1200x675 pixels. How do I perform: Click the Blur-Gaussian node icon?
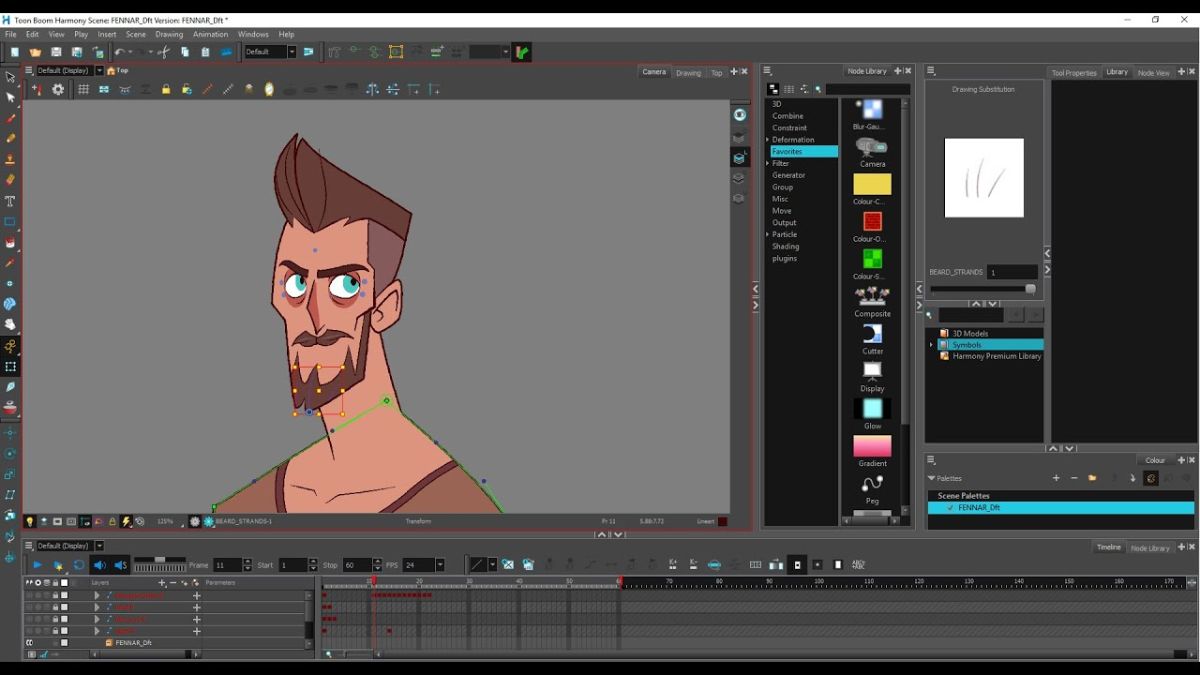[x=872, y=108]
